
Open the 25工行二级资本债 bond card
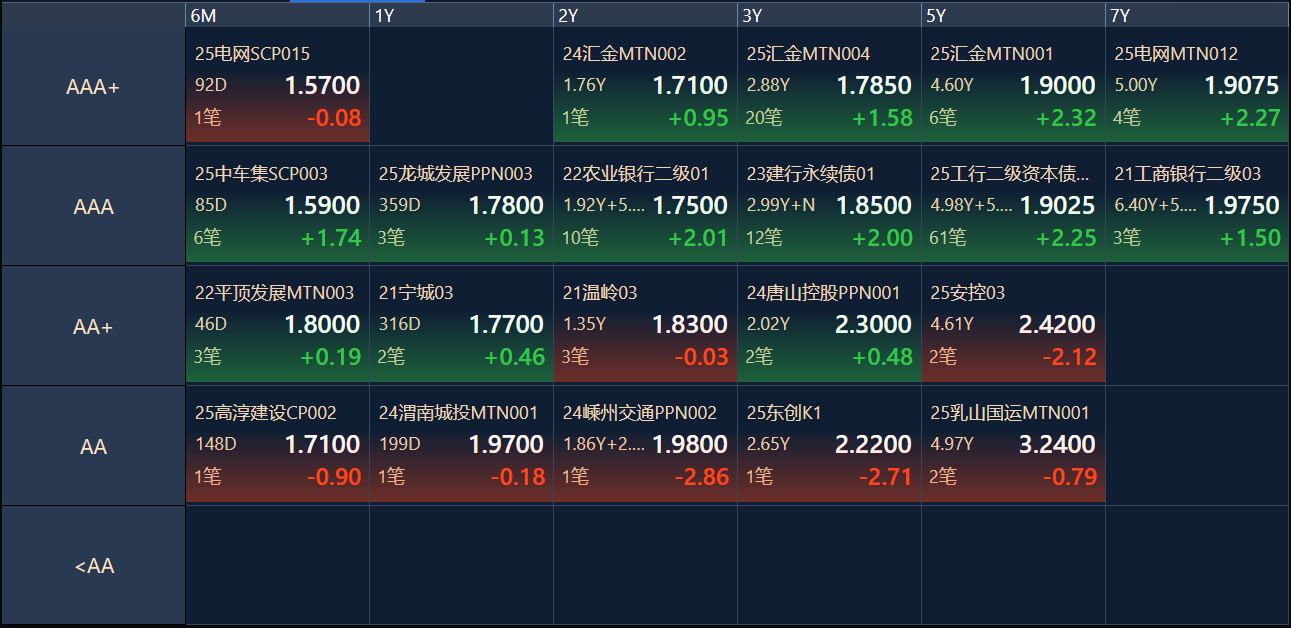1013,205
